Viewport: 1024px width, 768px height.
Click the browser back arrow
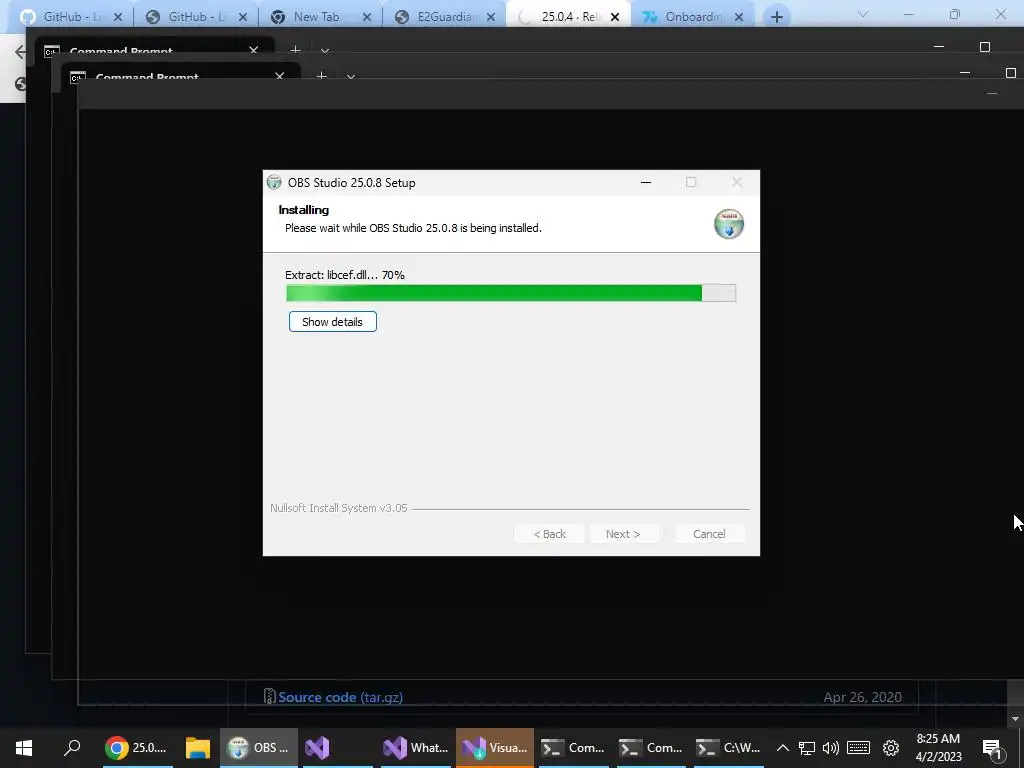[20, 52]
